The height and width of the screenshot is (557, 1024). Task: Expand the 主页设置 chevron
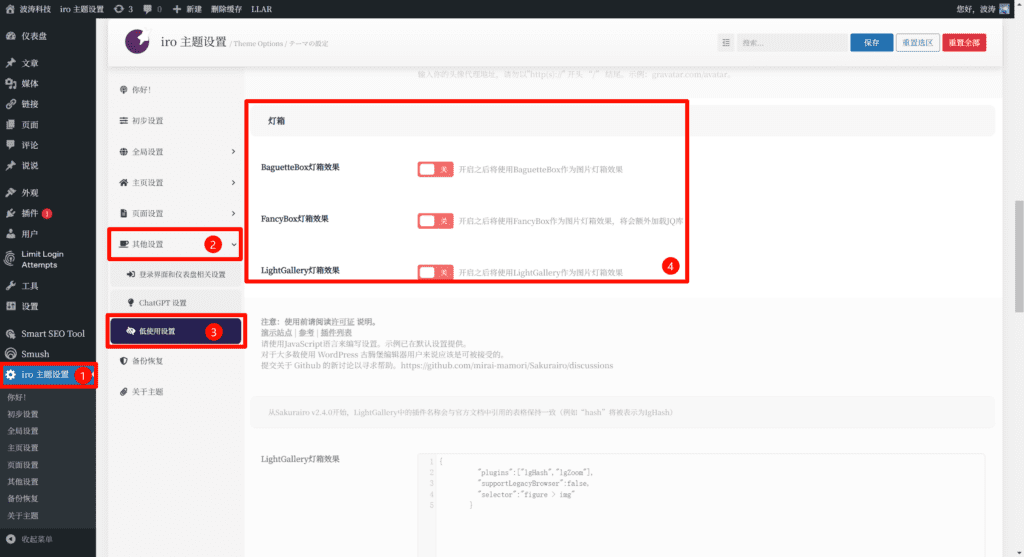coord(233,182)
